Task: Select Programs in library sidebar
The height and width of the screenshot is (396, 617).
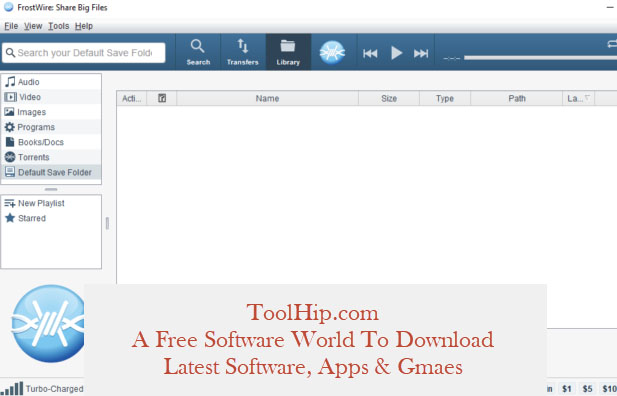Action: click(51, 127)
